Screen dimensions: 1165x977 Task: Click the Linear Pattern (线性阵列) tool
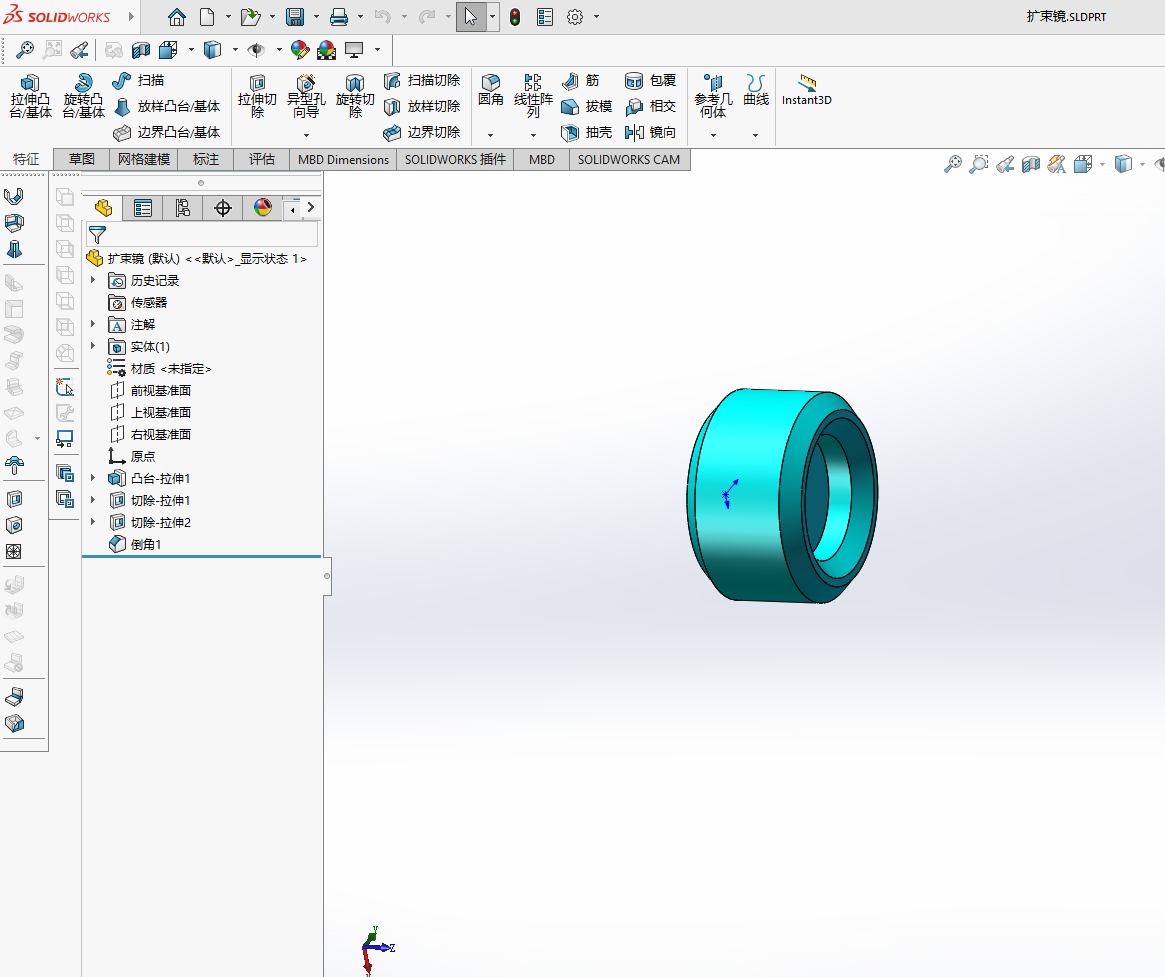[x=533, y=96]
